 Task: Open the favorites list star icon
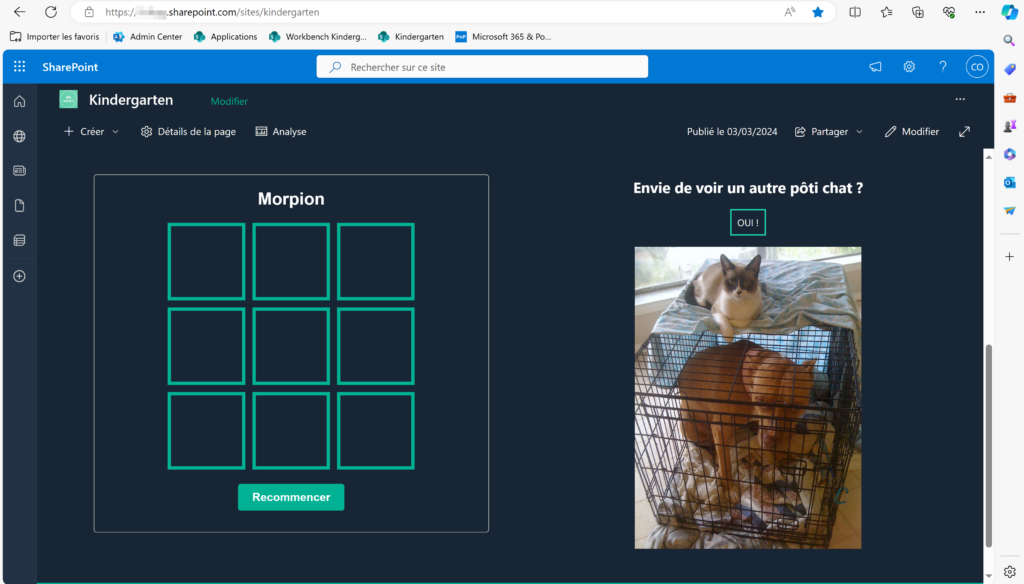click(x=886, y=12)
